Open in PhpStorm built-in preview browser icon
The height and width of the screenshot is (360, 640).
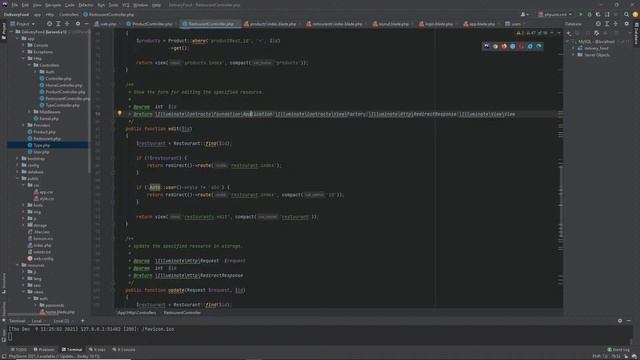point(487,46)
